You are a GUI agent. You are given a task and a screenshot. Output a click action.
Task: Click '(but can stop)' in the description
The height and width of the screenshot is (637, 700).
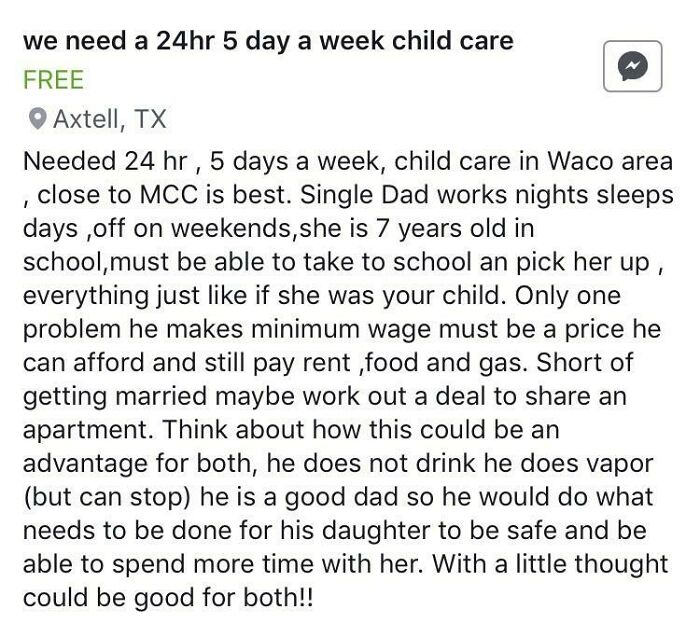pos(98,497)
